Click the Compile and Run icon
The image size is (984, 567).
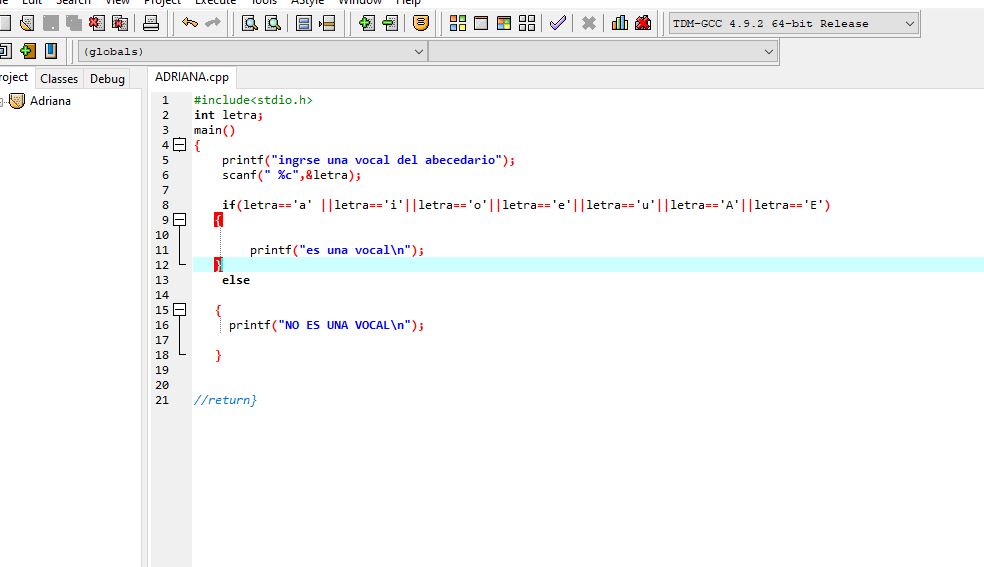pyautogui.click(x=504, y=23)
